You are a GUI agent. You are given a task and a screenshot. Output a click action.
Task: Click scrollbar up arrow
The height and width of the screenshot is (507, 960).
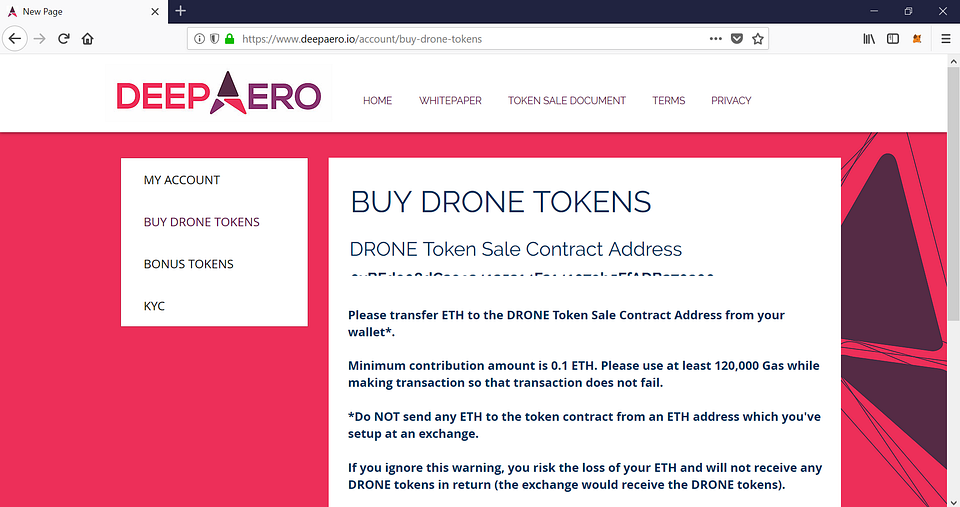(x=953, y=61)
